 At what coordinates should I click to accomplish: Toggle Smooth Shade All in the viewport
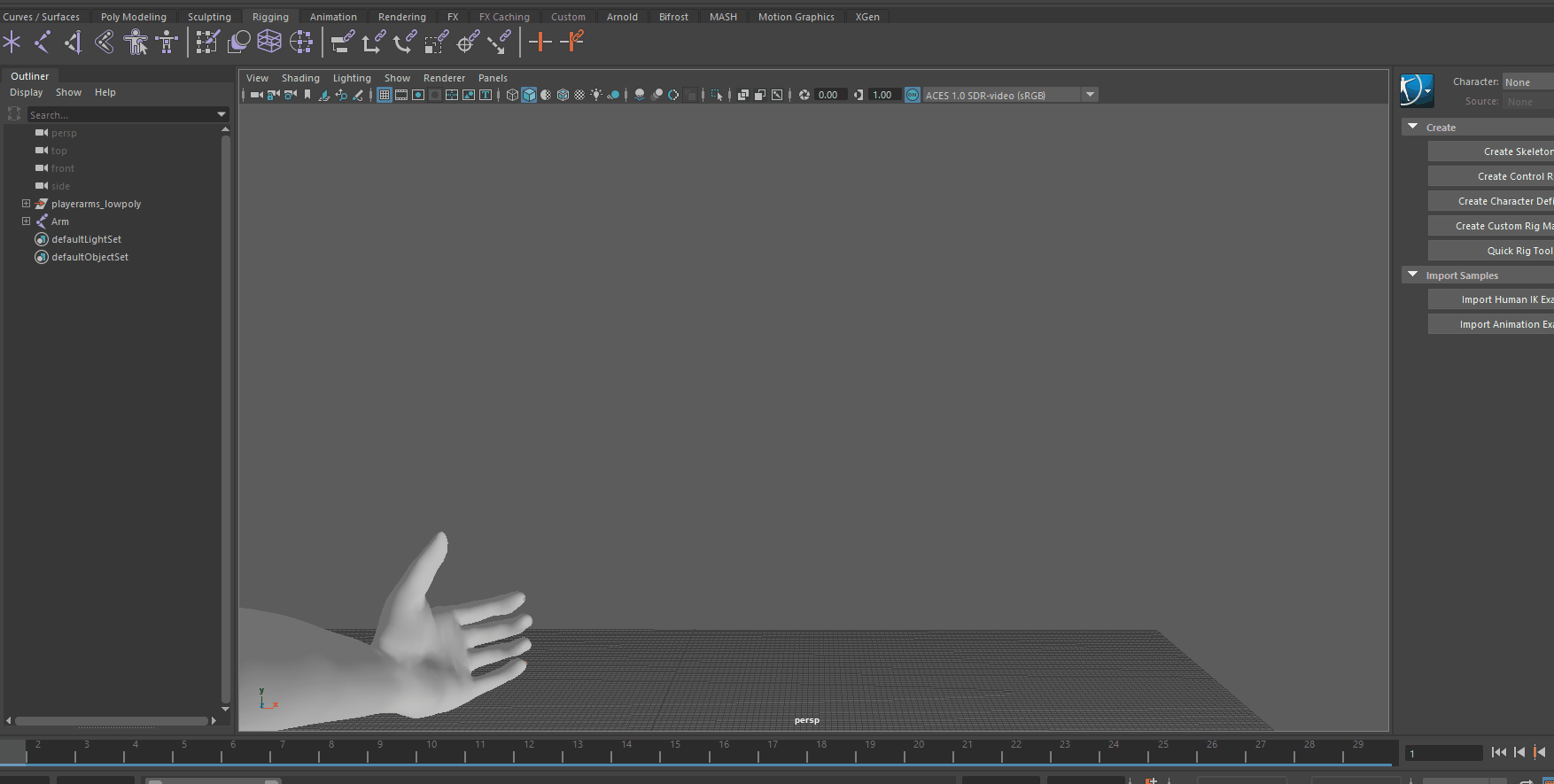[x=529, y=95]
